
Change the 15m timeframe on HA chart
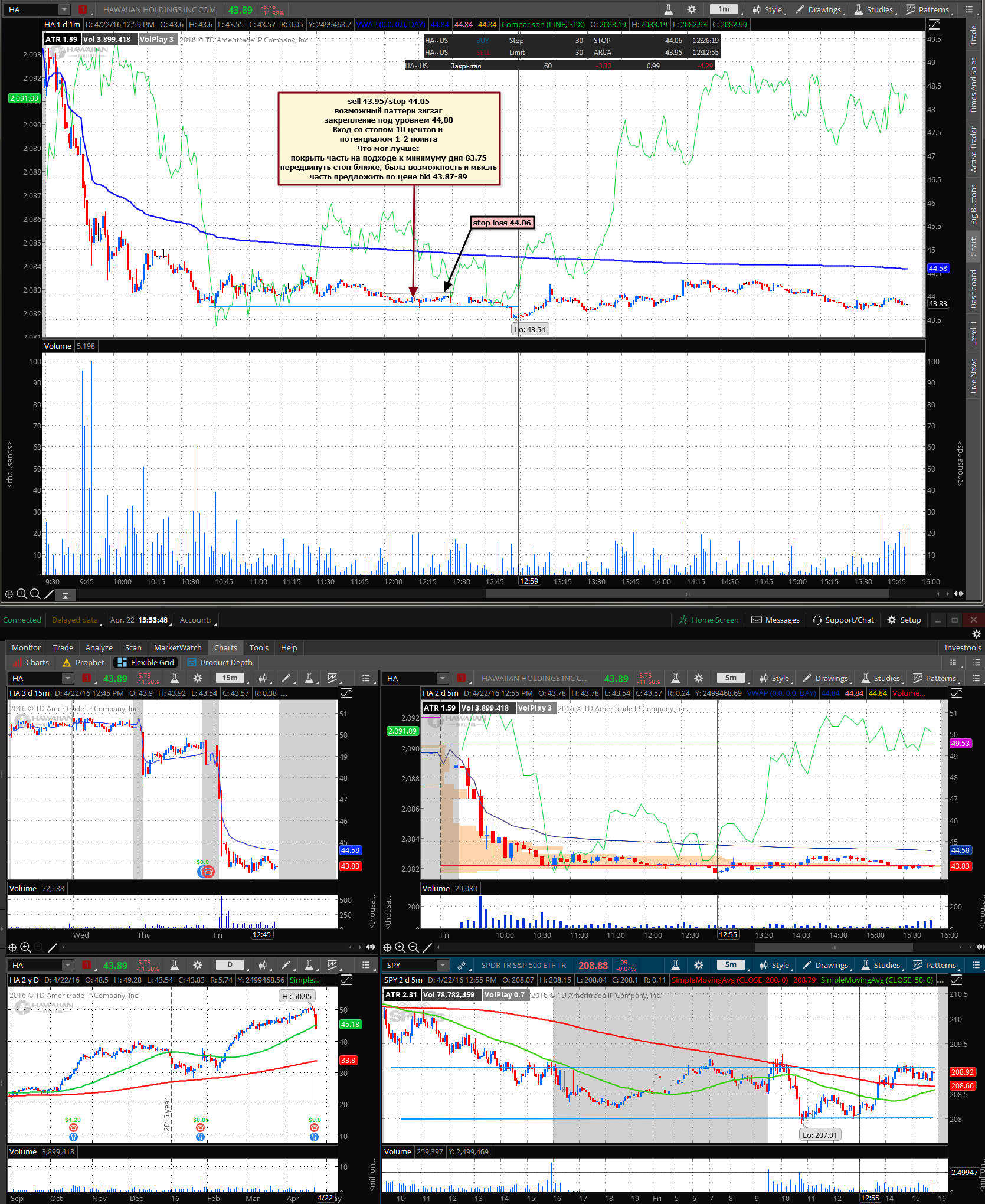pyautogui.click(x=230, y=678)
